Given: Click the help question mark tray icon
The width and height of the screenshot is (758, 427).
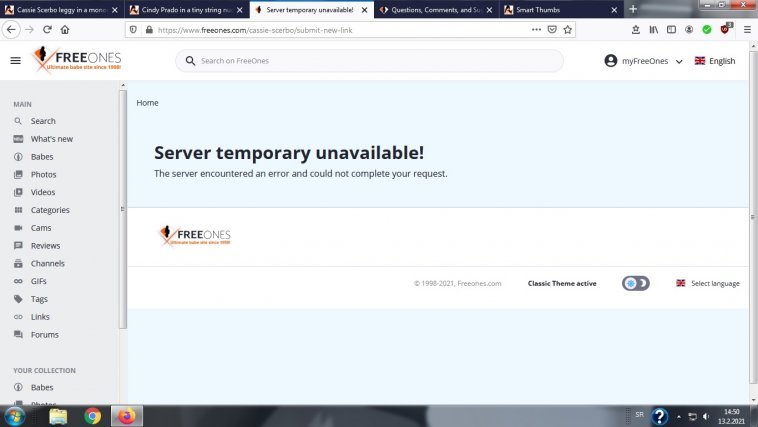Looking at the screenshot, I should 659,416.
